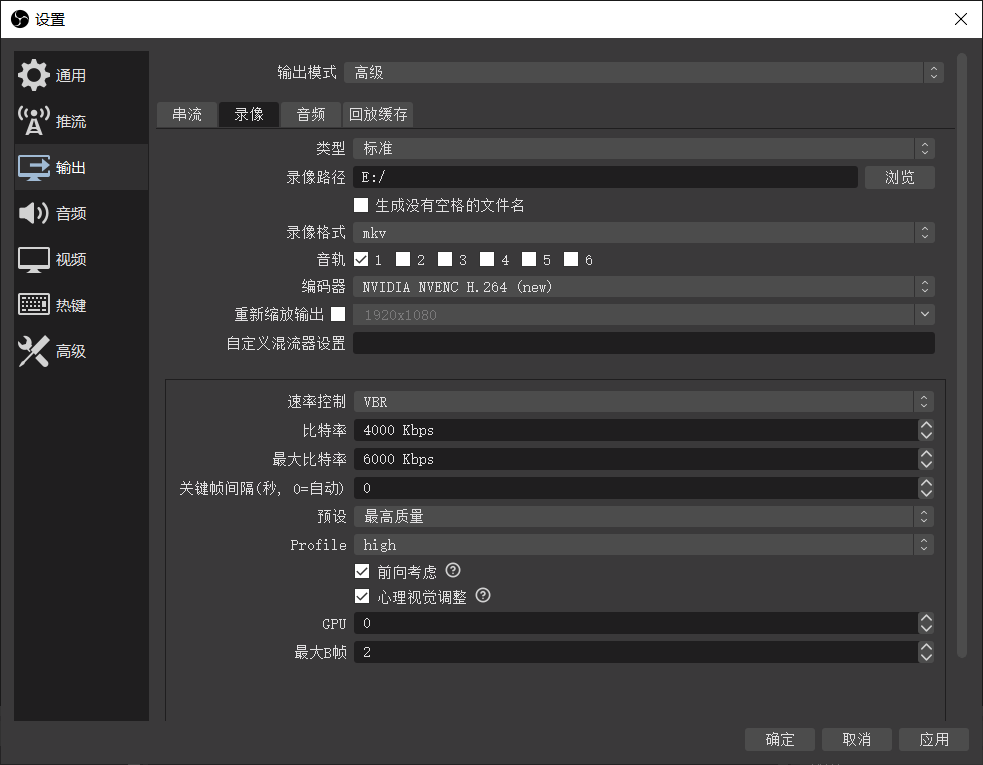Screen dimensions: 983x765
Task: Open 编码器 encoder dropdown NVIDIA NVENC
Action: [x=644, y=287]
